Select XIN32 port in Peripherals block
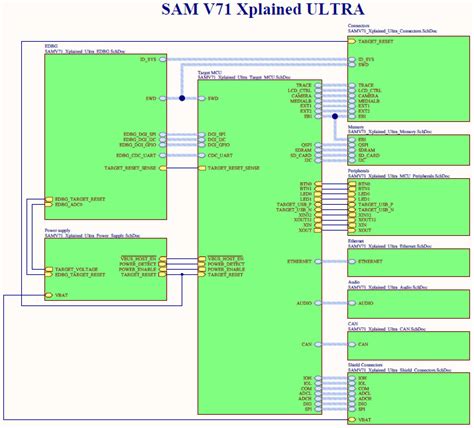 point(352,215)
